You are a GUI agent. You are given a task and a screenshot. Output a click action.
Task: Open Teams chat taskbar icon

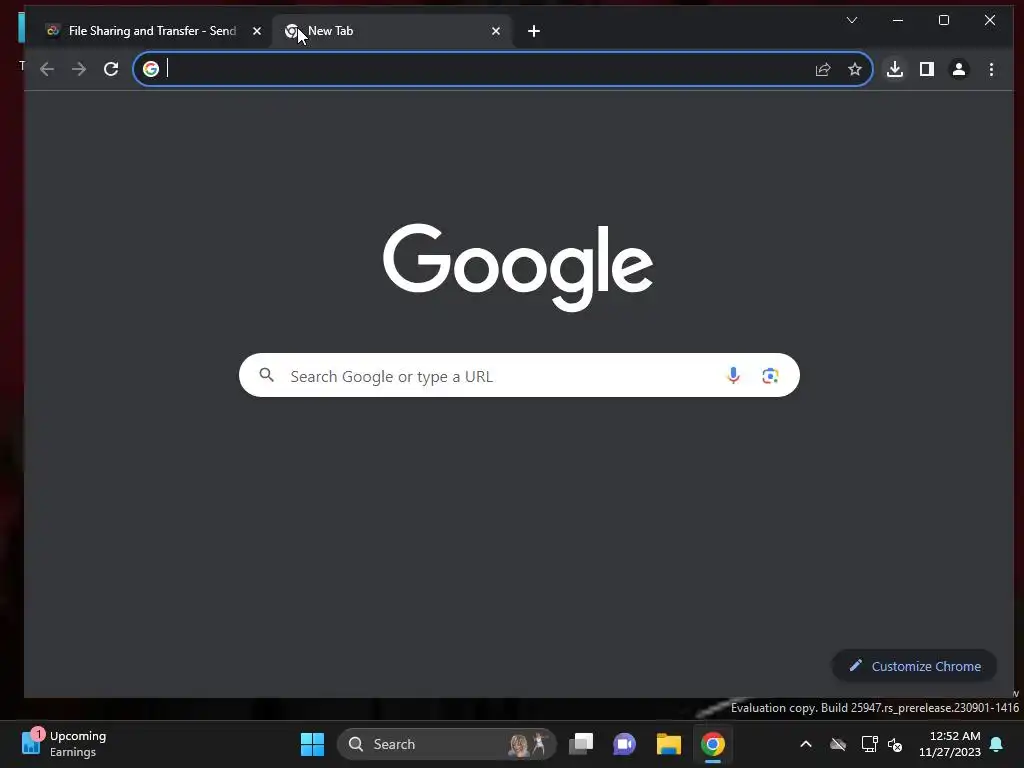(x=624, y=744)
